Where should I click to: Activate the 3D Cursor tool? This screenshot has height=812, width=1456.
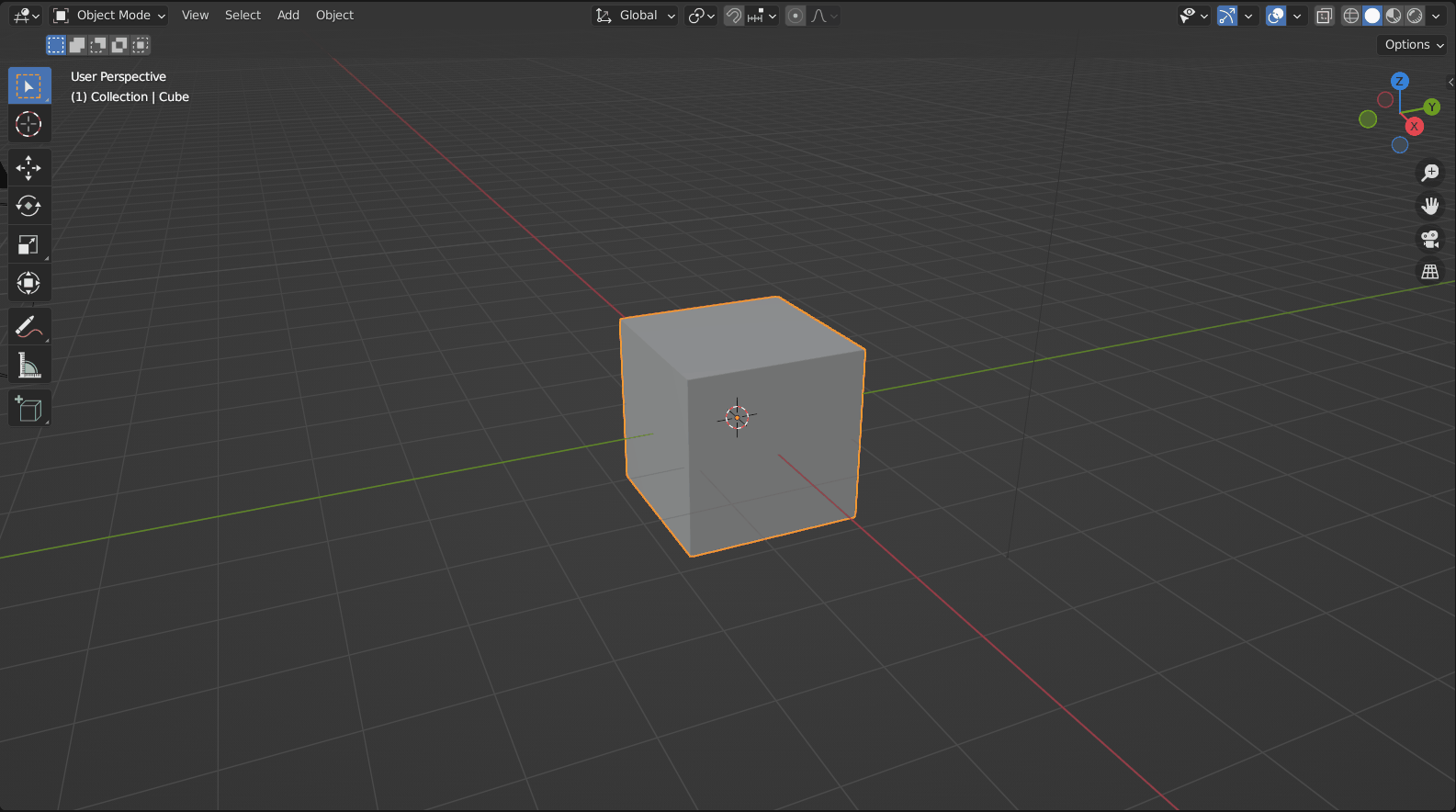tap(29, 124)
